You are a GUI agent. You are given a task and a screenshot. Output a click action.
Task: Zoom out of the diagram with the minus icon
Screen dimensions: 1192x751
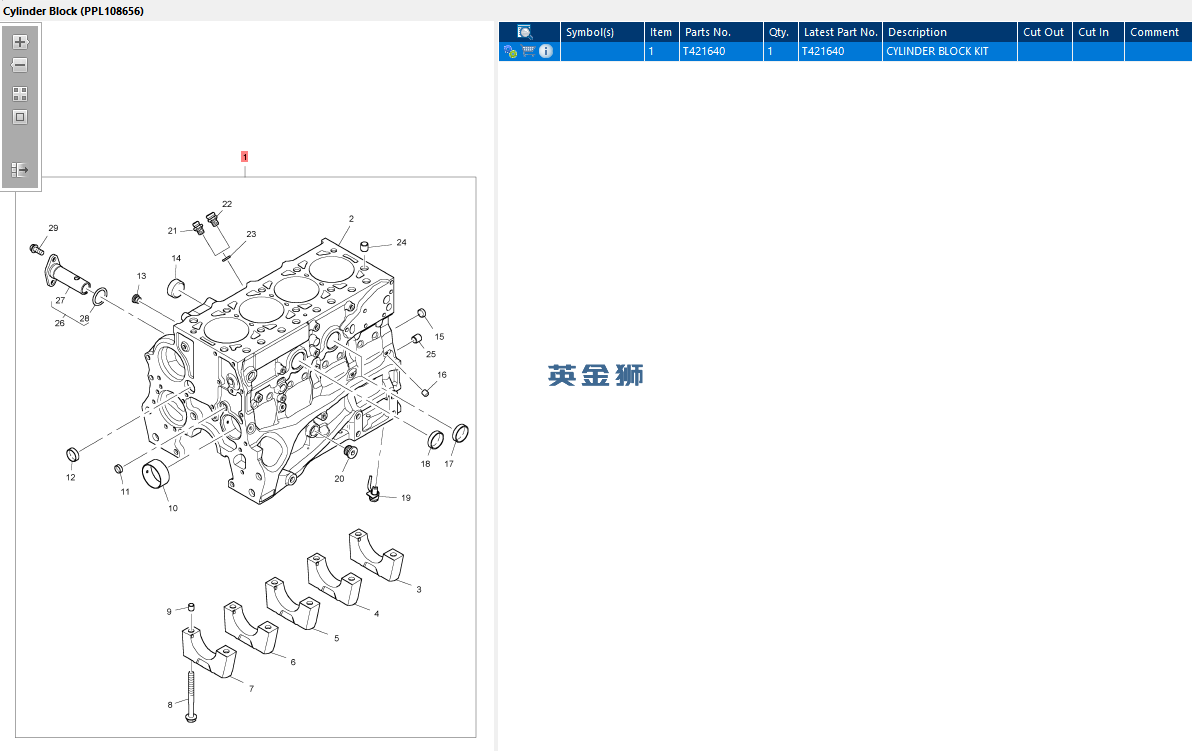coord(21,65)
